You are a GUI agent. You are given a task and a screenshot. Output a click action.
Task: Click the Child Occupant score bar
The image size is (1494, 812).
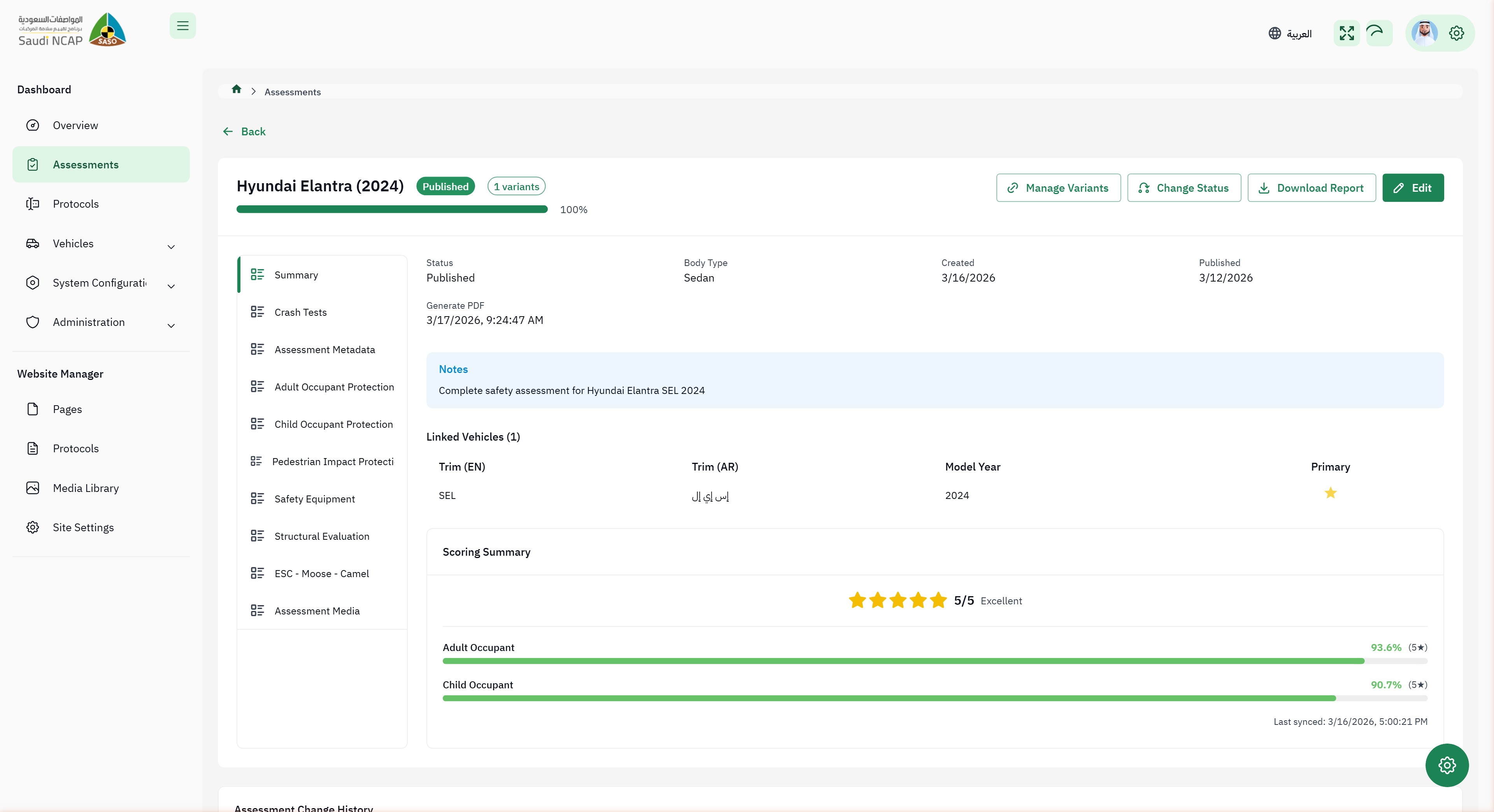click(x=935, y=698)
